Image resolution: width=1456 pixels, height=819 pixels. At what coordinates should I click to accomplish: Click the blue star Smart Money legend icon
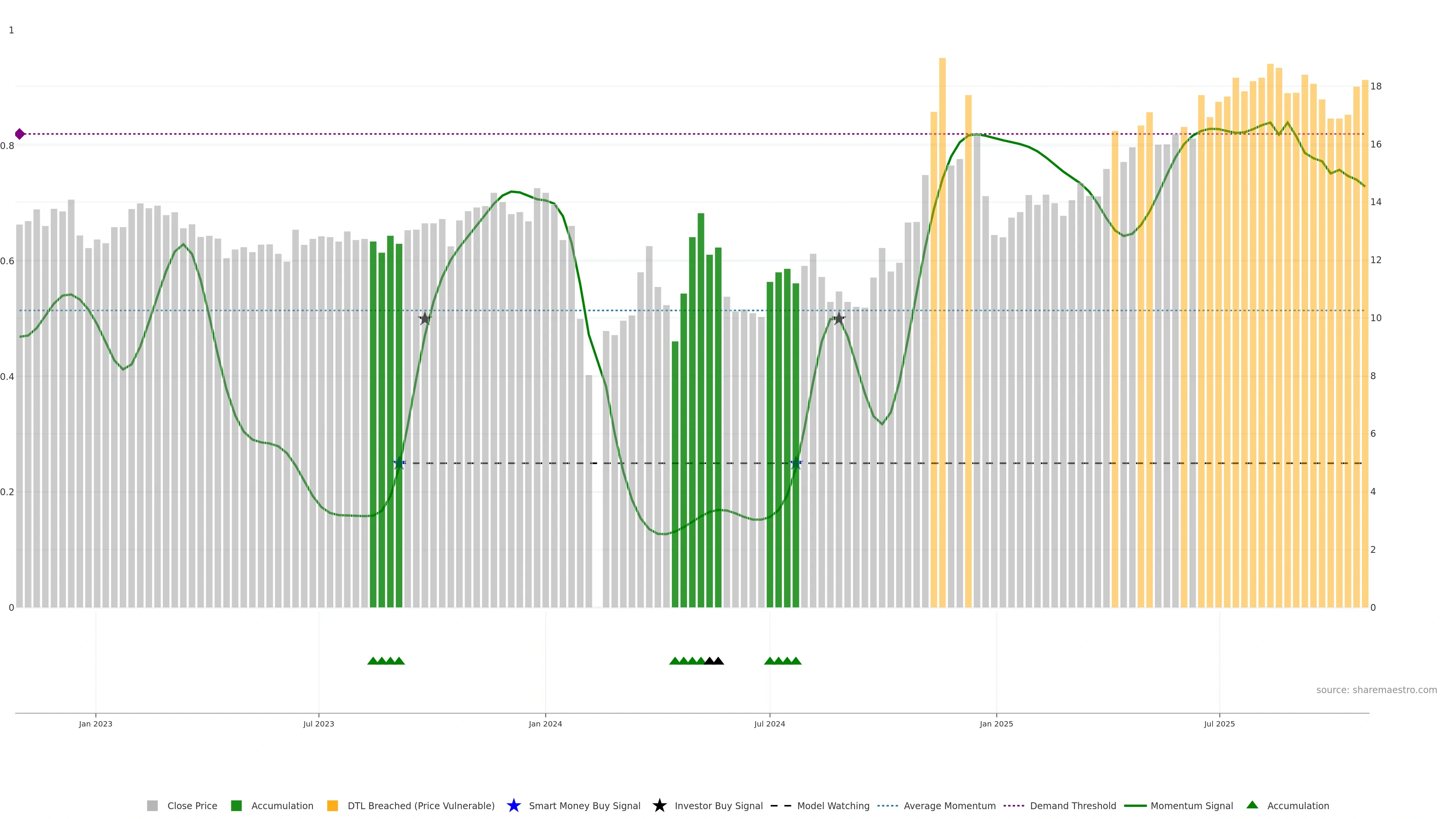[513, 805]
